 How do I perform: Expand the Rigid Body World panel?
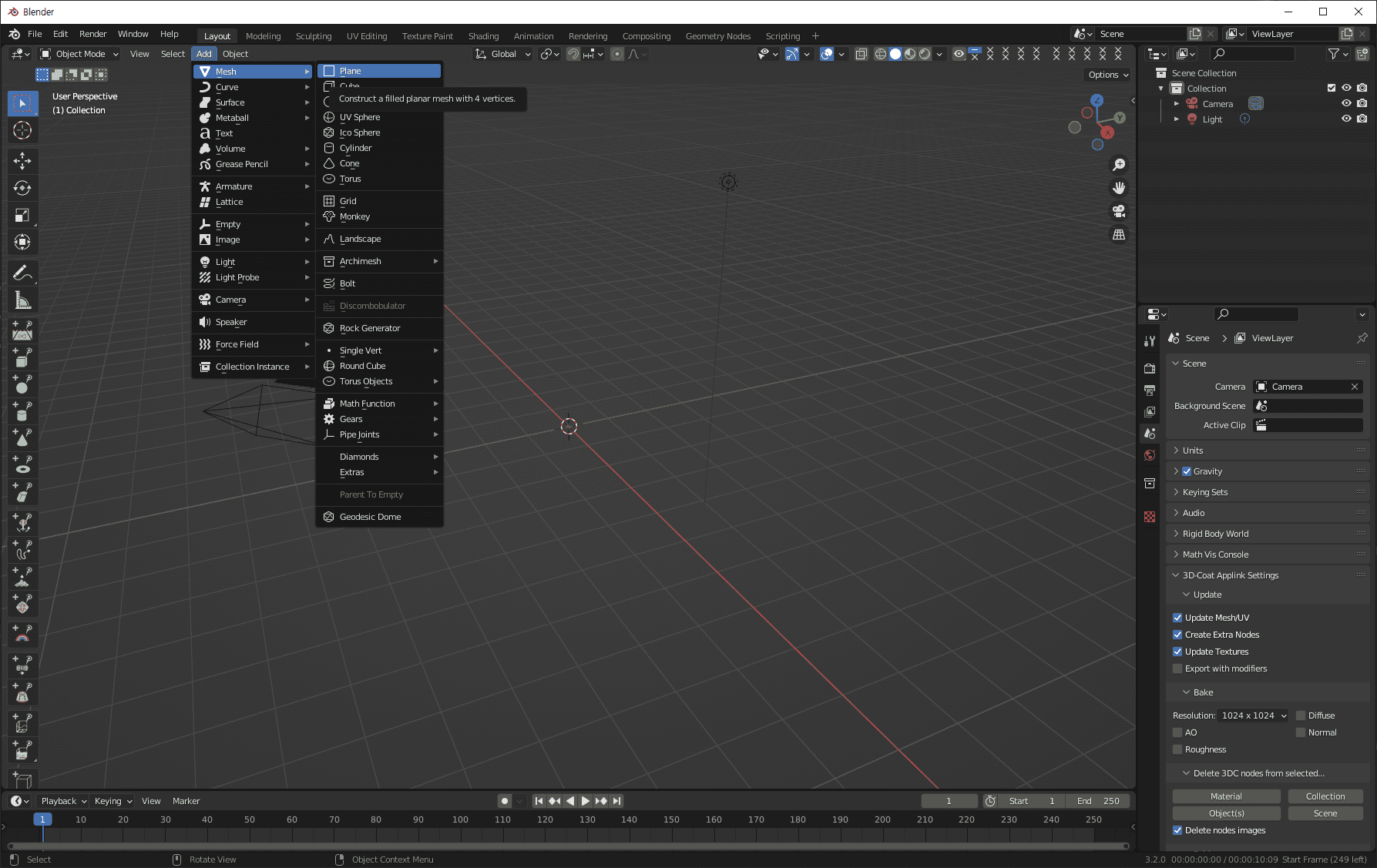click(1268, 534)
